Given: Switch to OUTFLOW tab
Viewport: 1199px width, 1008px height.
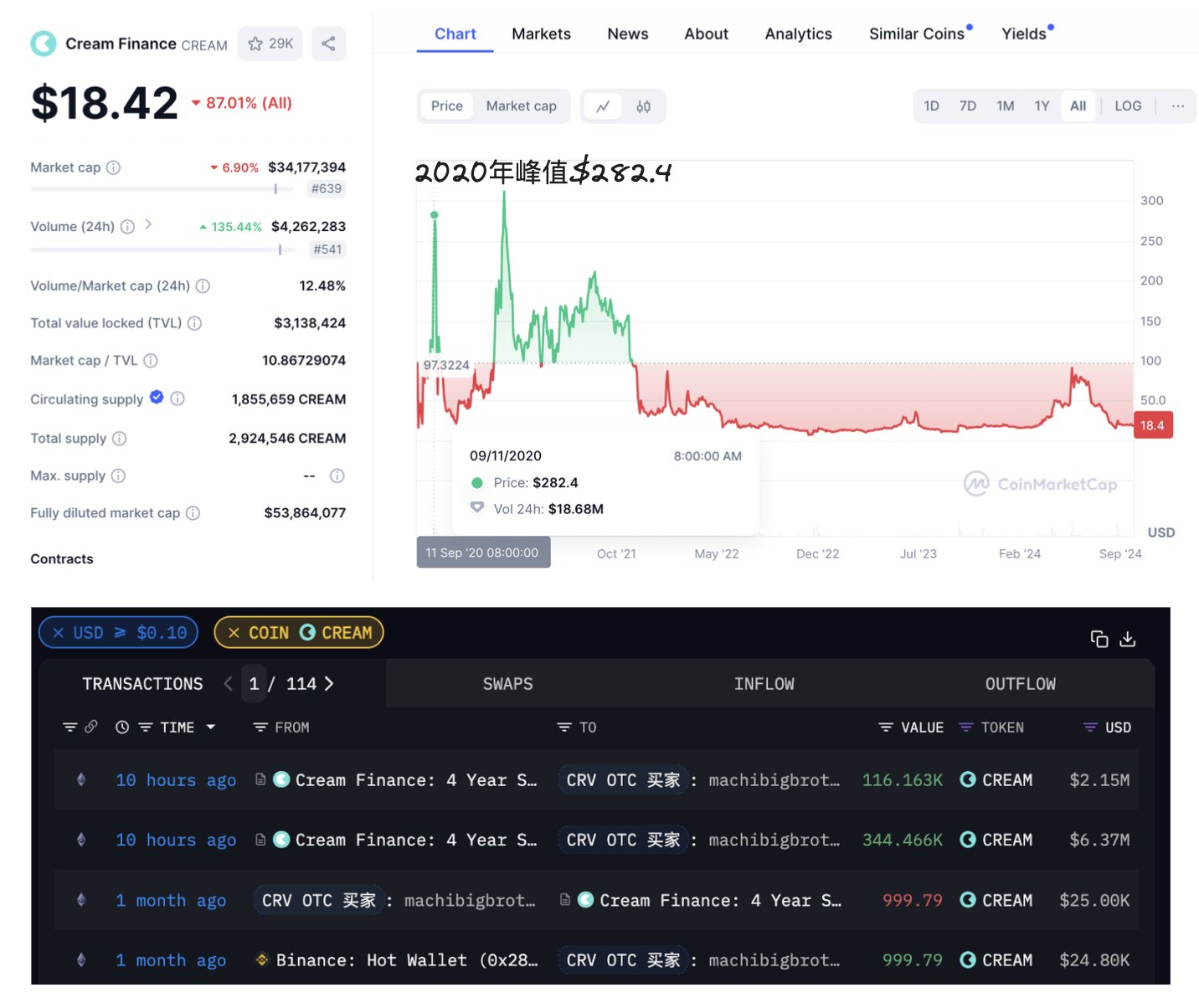Looking at the screenshot, I should point(1020,684).
